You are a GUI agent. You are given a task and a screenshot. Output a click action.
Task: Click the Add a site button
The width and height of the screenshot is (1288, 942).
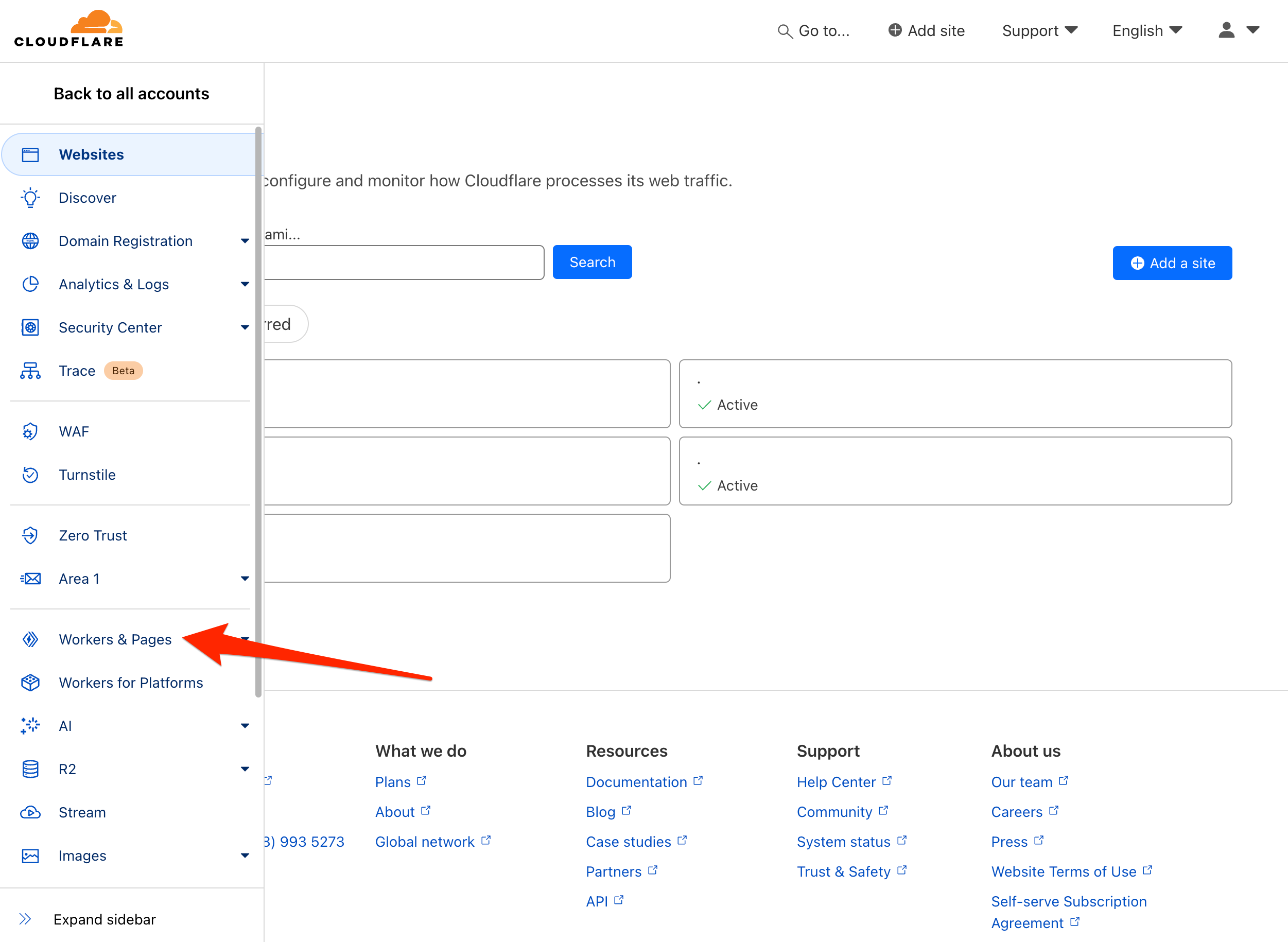coord(1172,263)
